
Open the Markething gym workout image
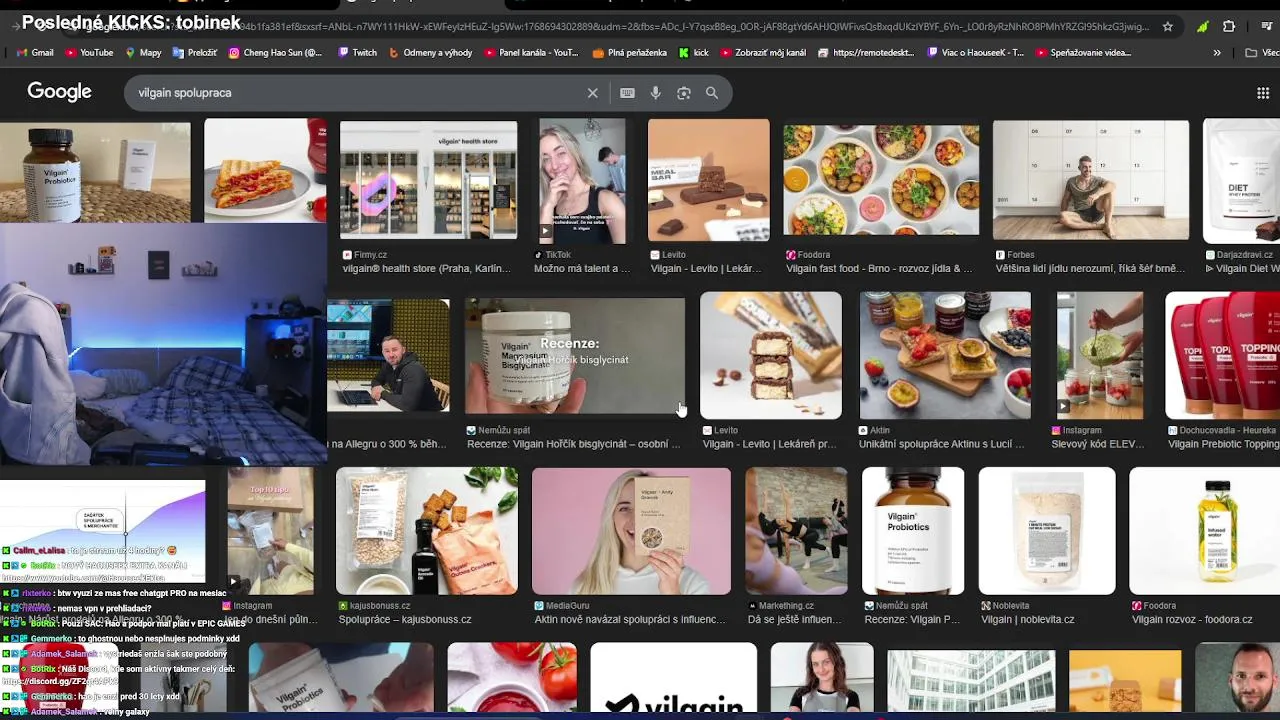click(796, 531)
